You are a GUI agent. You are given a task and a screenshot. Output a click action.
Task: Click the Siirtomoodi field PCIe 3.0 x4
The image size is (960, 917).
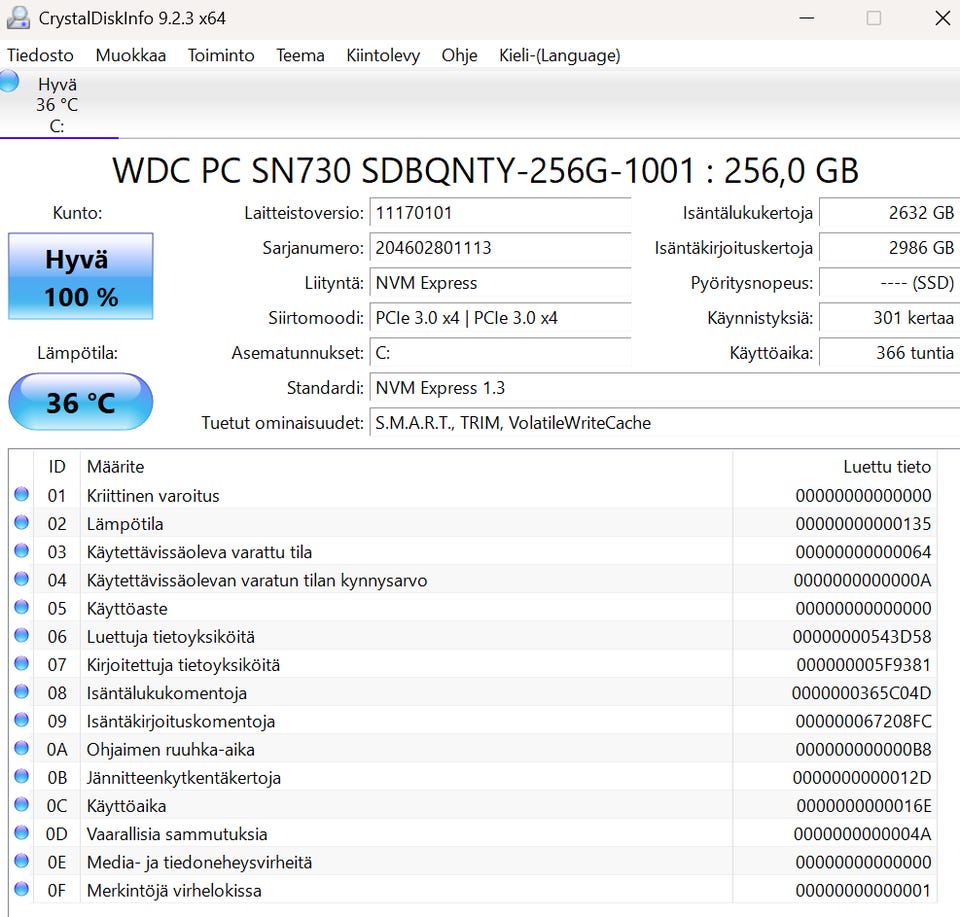(x=500, y=318)
